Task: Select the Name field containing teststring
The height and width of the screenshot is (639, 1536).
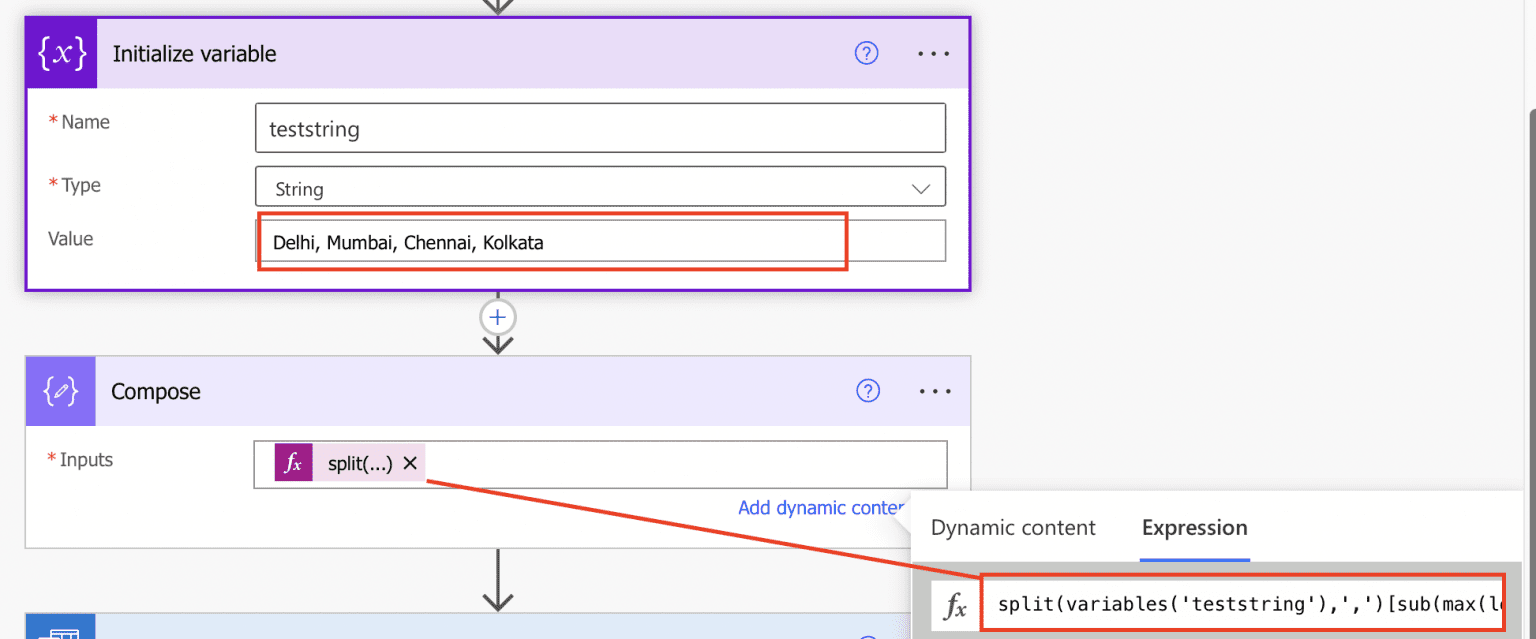Action: [x=600, y=127]
